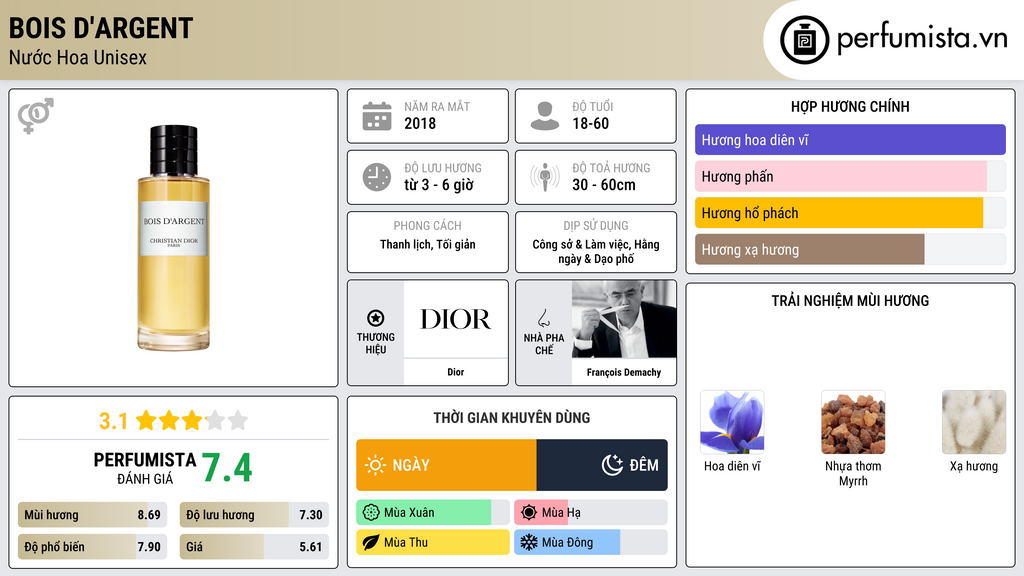Click the Giá 5.61 score bar
The image size is (1024, 576).
point(254,547)
